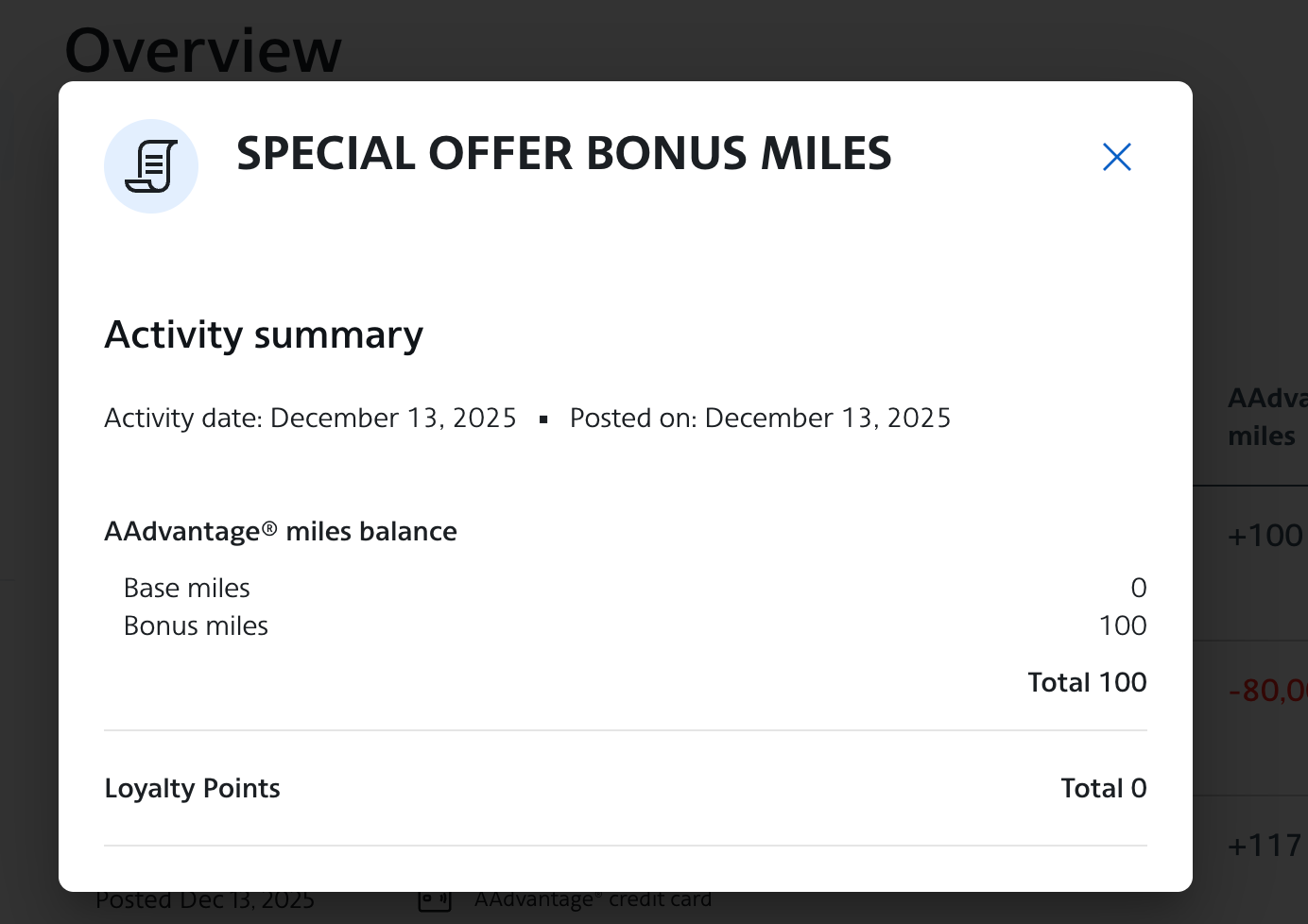Click the Posted on December 13 text
1308x924 pixels.
point(760,418)
